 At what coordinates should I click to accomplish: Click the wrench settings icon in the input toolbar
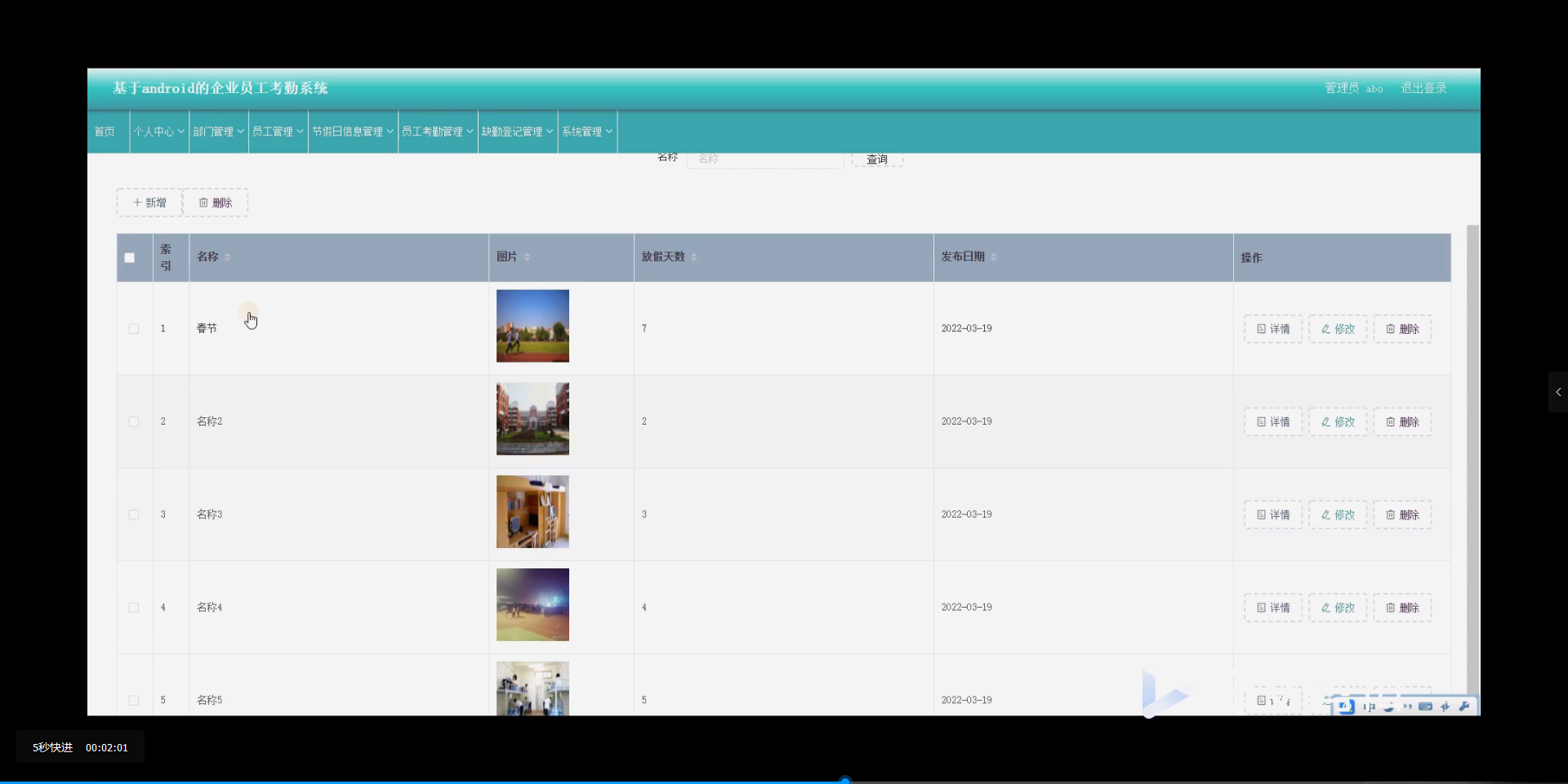click(x=1466, y=706)
